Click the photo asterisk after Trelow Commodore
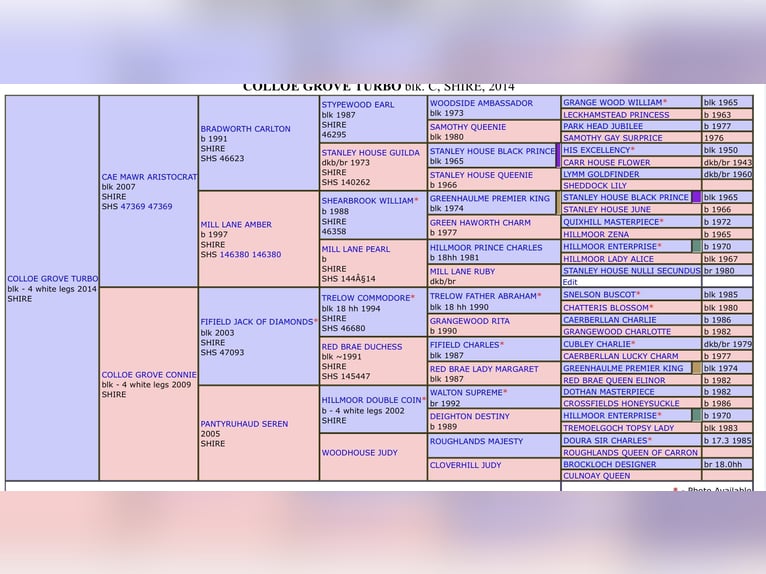Screen dimensions: 766x574 pyautogui.click(x=413, y=298)
